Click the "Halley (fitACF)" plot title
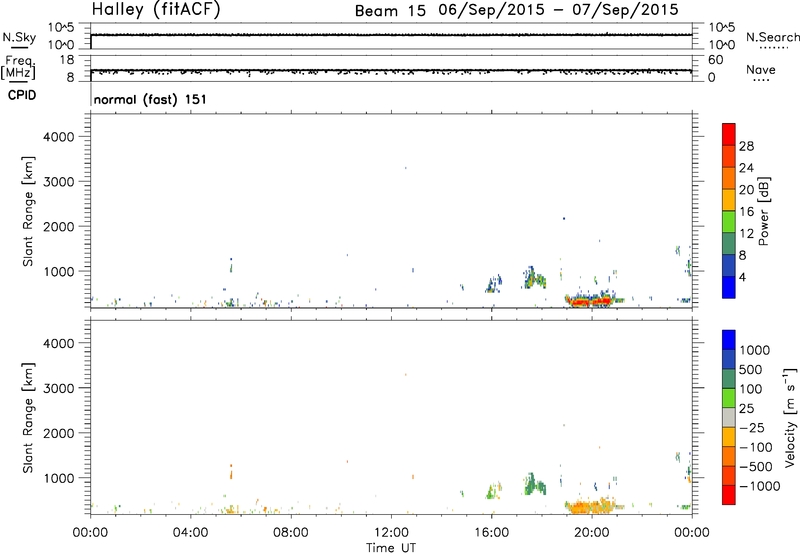800x554 pixels. click(156, 10)
